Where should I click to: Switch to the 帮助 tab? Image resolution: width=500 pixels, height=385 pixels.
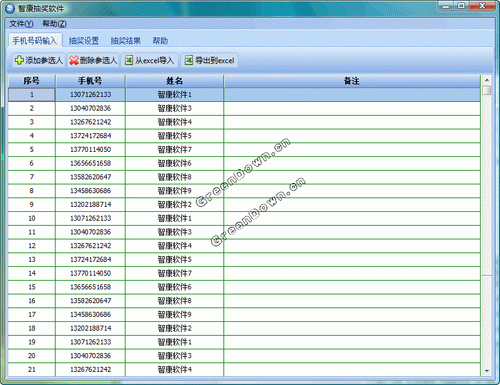click(x=160, y=41)
